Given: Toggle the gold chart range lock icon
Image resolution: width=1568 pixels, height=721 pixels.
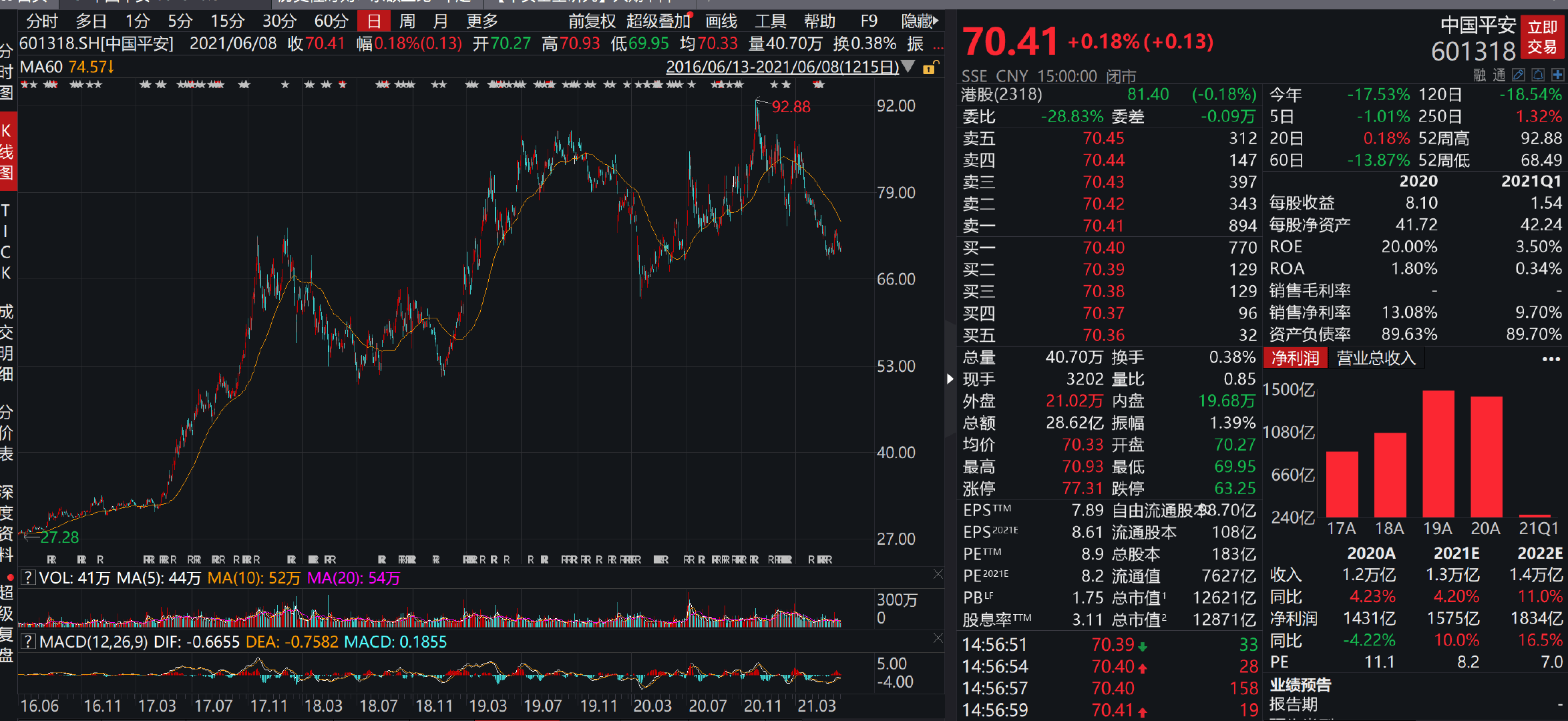Looking at the screenshot, I should click(930, 67).
